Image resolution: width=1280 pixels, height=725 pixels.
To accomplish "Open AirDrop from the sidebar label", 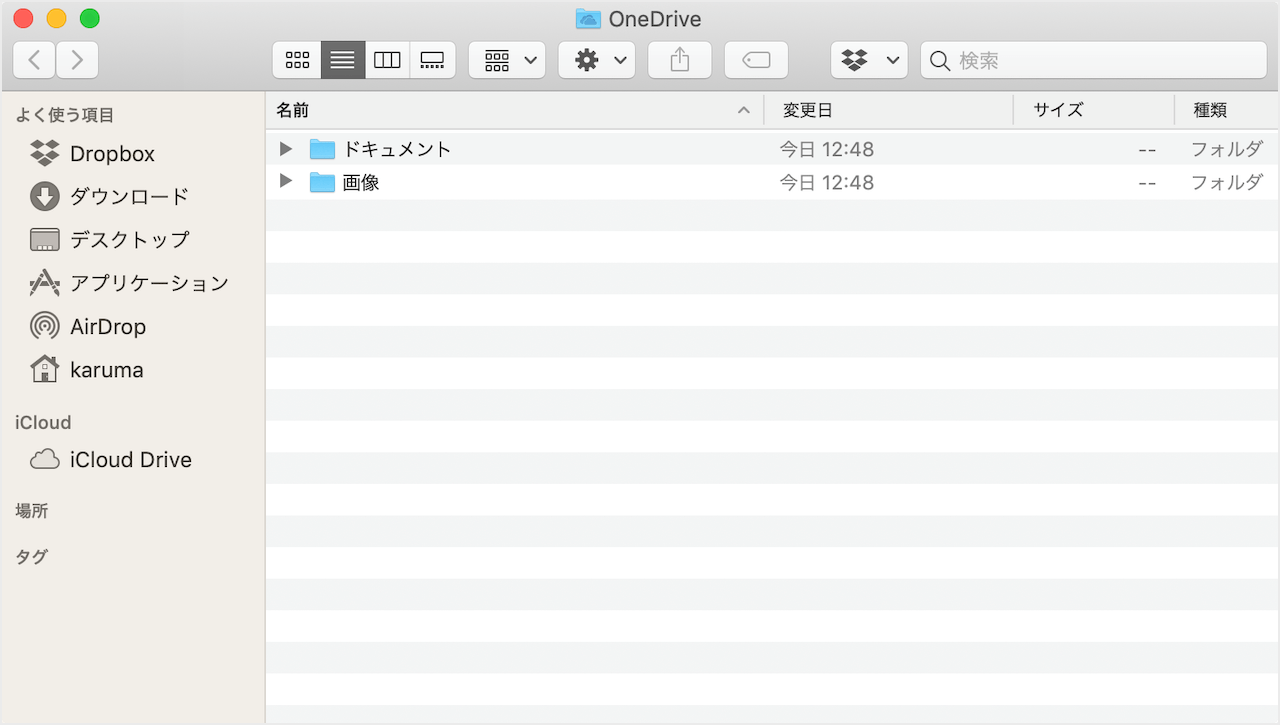I will tap(108, 327).
